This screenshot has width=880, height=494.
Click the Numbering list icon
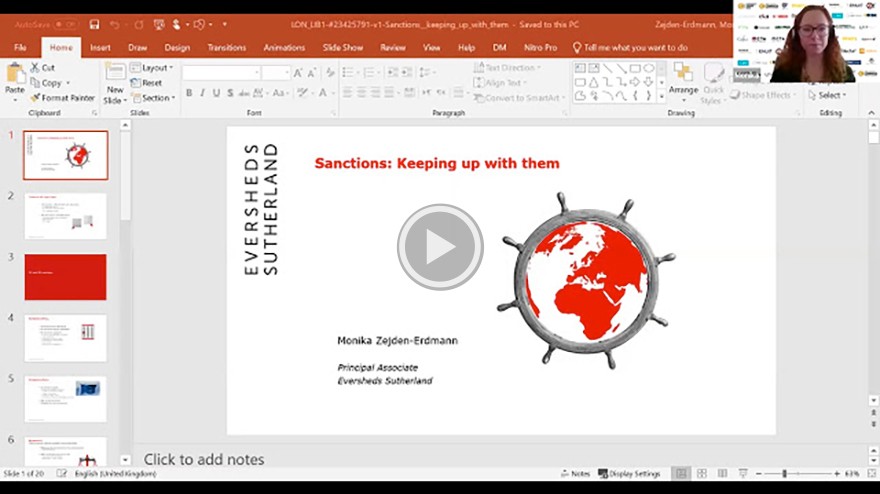coord(369,72)
